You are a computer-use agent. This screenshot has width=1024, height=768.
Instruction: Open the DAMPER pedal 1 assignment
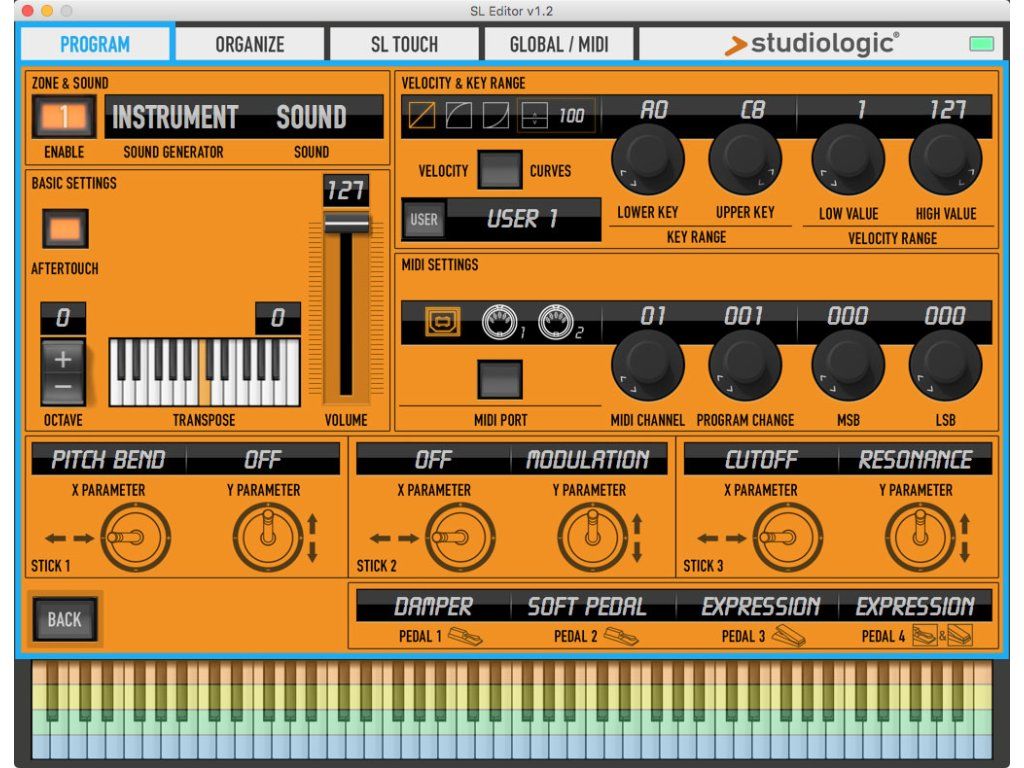[x=433, y=606]
